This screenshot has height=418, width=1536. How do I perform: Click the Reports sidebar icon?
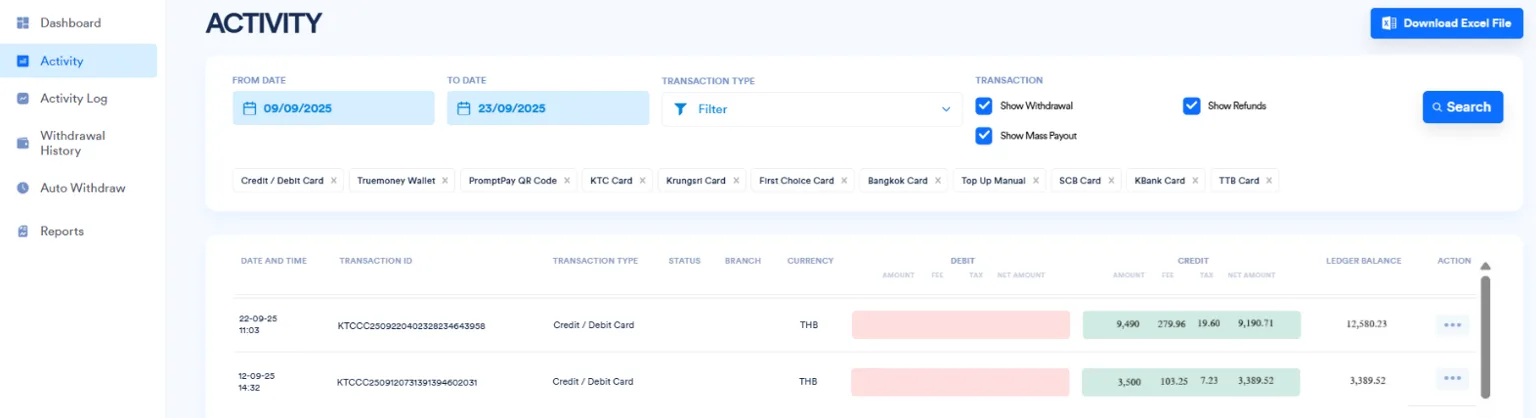tap(23, 231)
